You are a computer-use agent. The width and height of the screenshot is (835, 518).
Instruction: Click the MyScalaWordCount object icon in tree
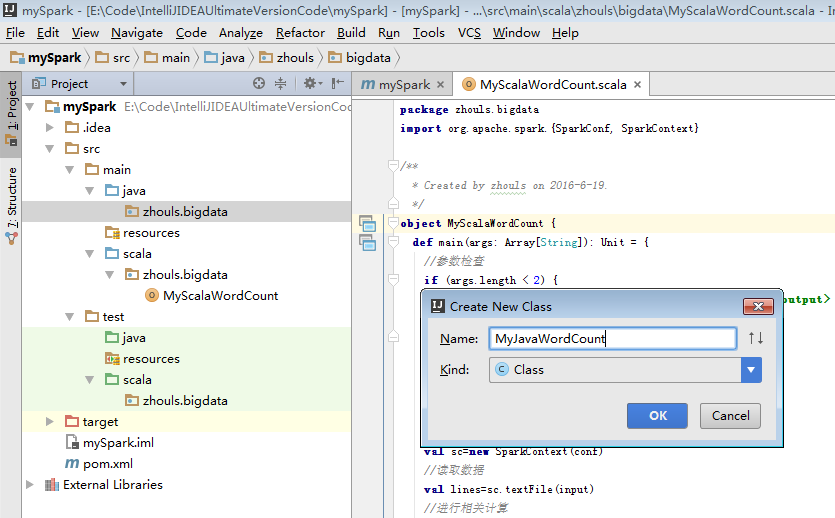click(152, 295)
